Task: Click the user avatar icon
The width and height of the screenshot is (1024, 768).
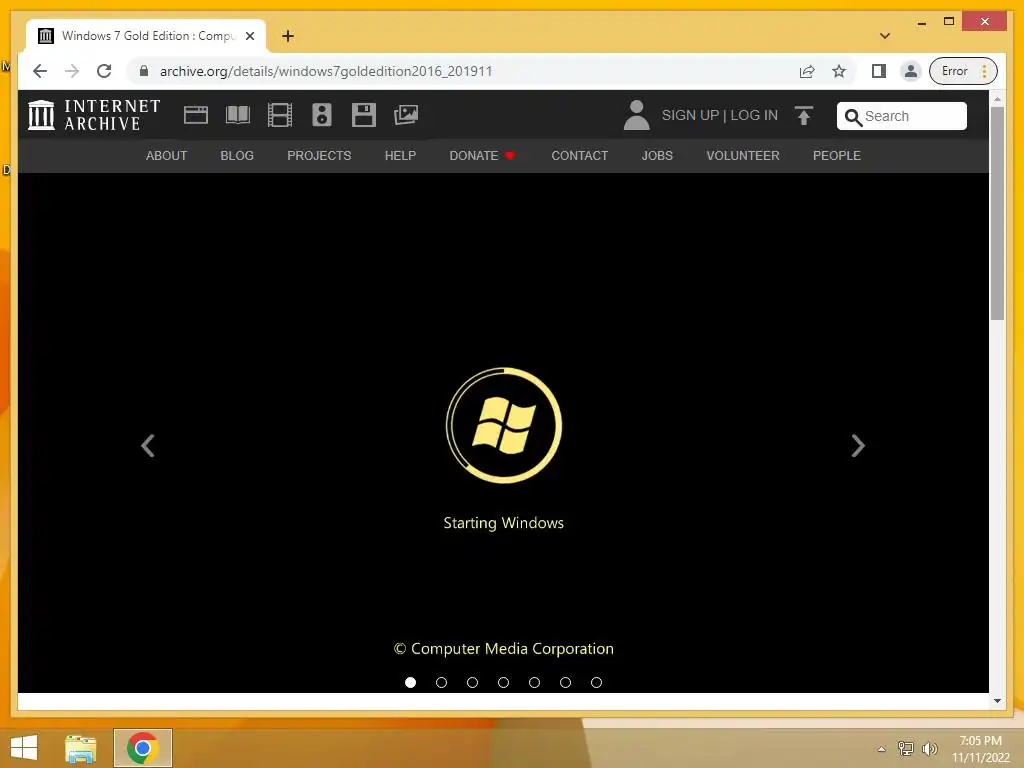Action: pyautogui.click(x=636, y=115)
